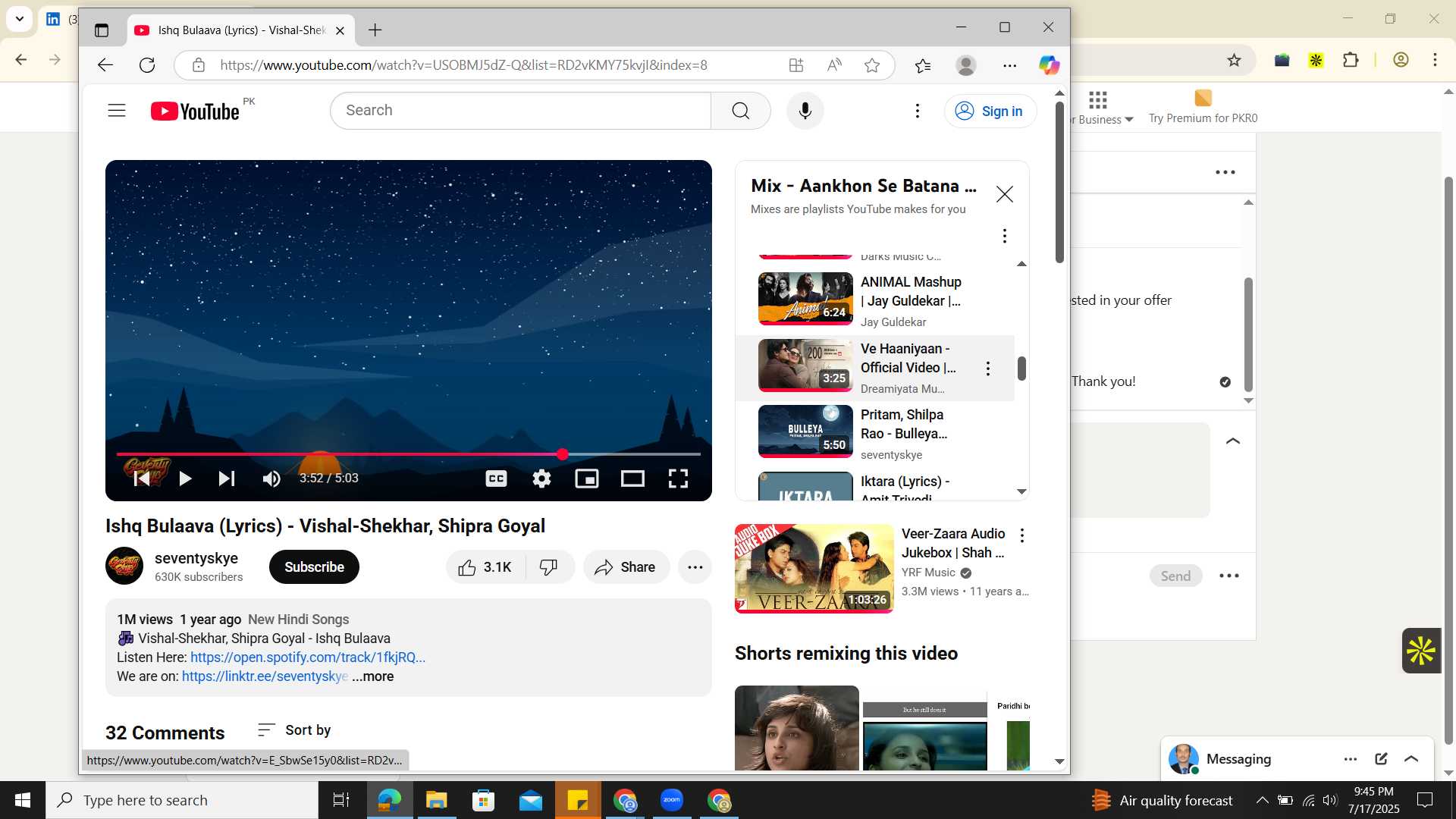Open Edge tab actions menu icon
The width and height of the screenshot is (1456, 819).
coord(102,30)
